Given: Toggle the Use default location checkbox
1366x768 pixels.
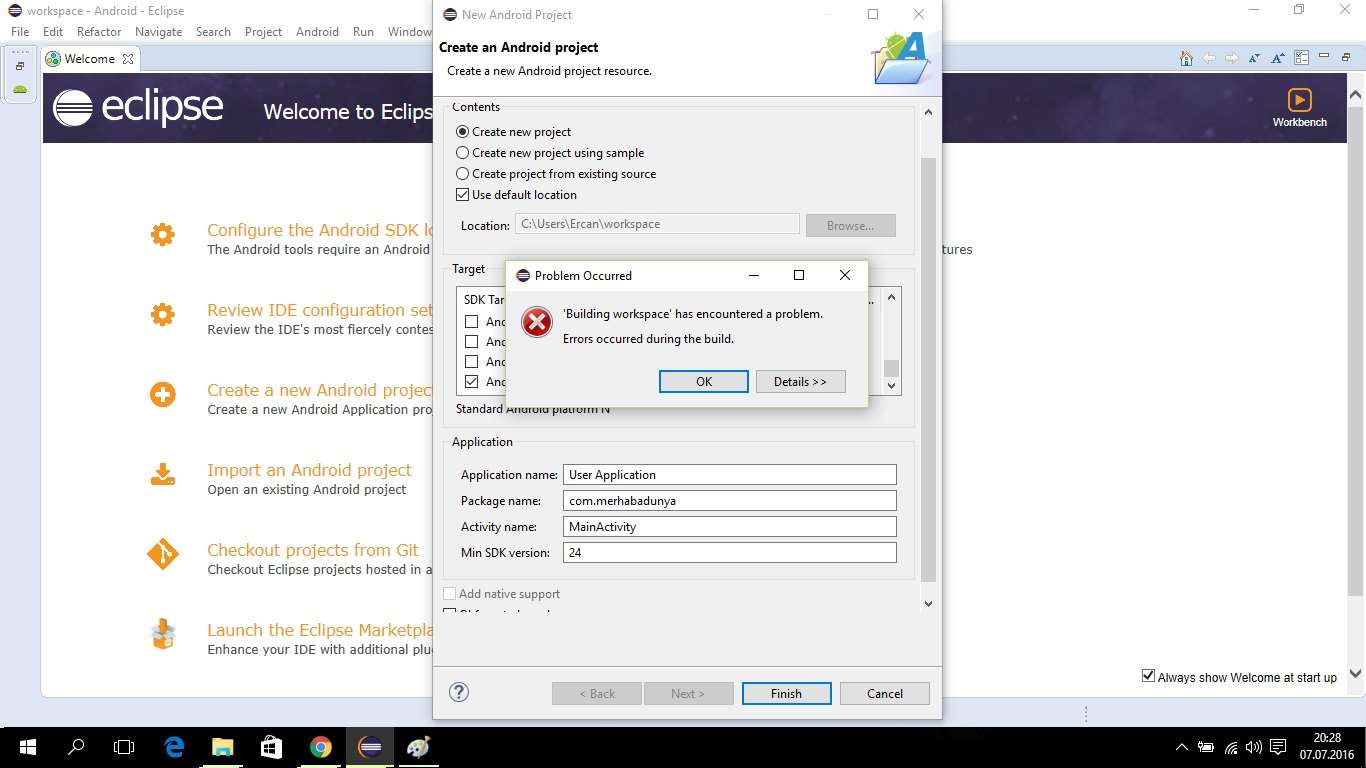Looking at the screenshot, I should coord(462,195).
